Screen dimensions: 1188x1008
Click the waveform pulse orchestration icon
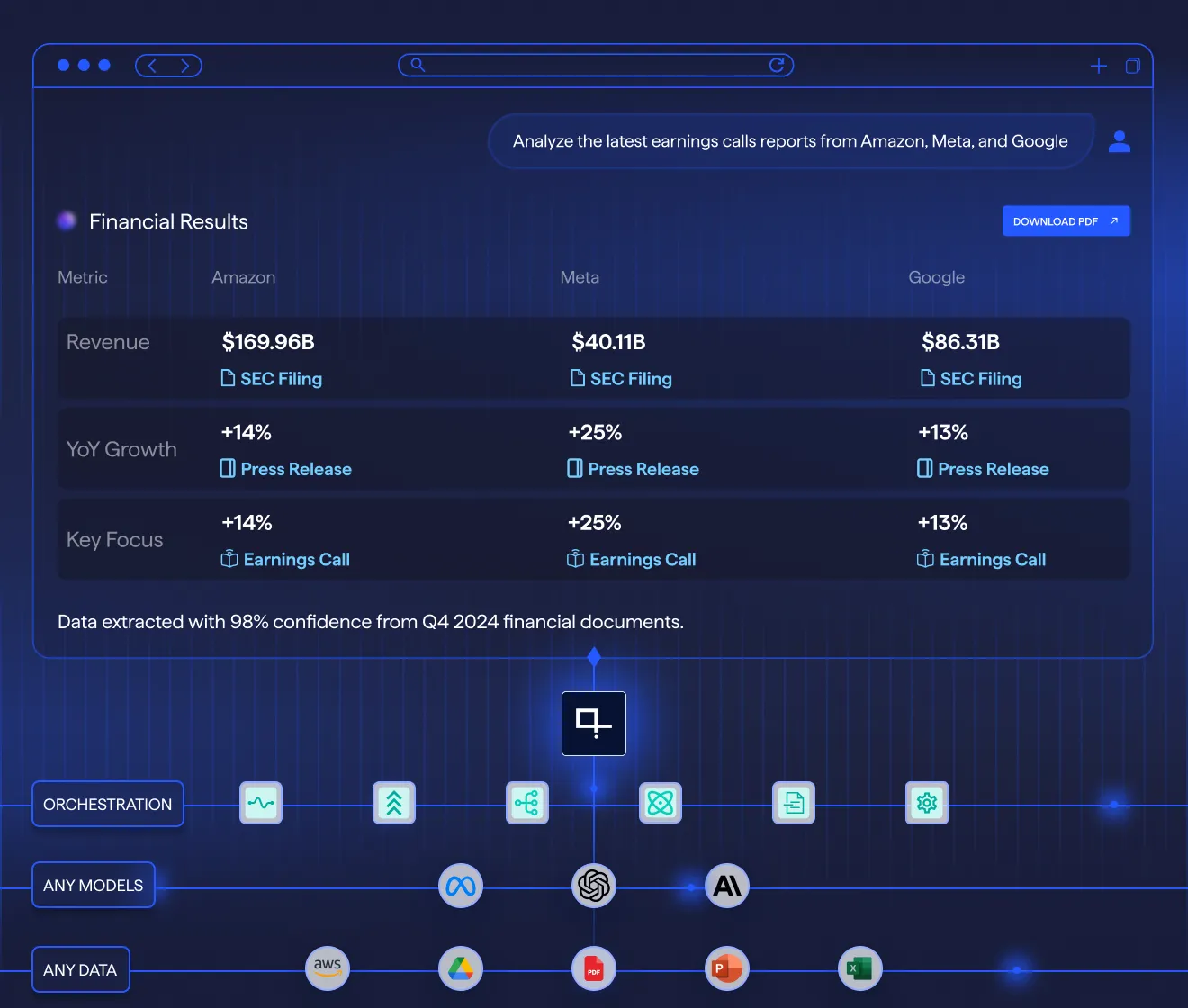click(x=261, y=803)
